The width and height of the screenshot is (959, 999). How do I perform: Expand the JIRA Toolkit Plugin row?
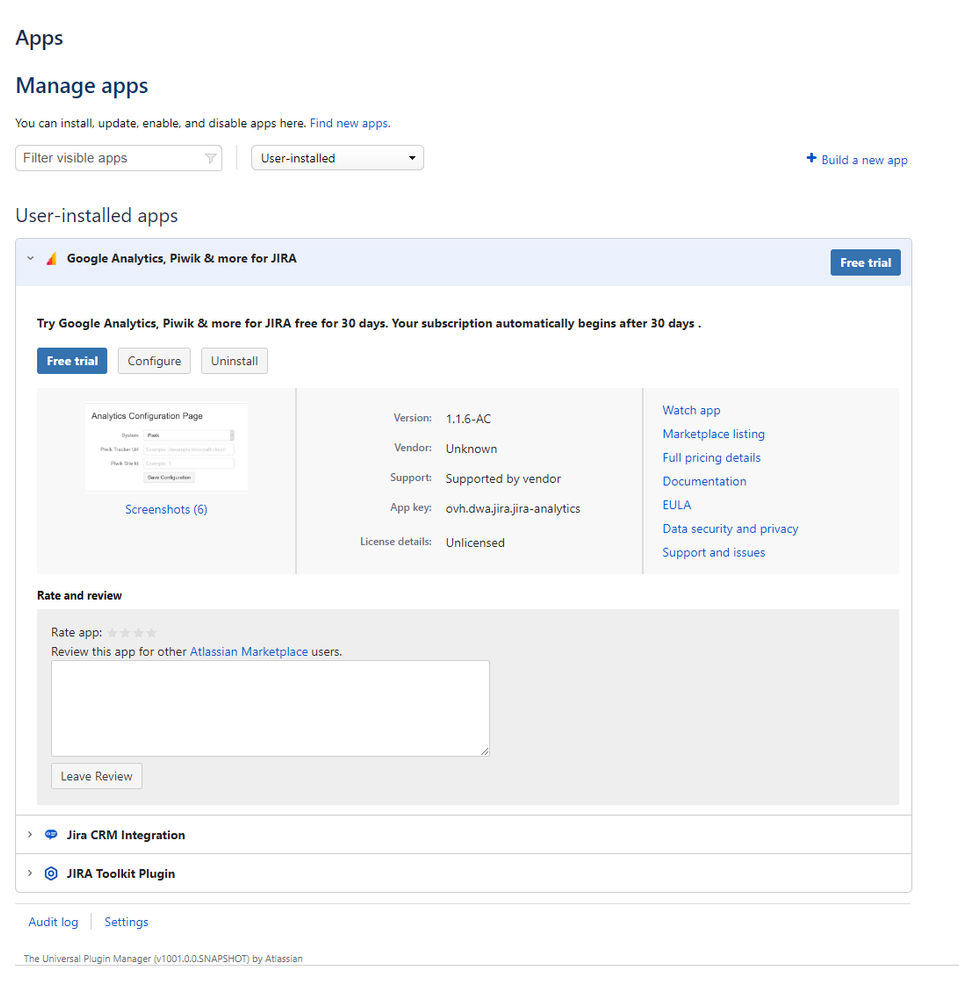click(29, 873)
